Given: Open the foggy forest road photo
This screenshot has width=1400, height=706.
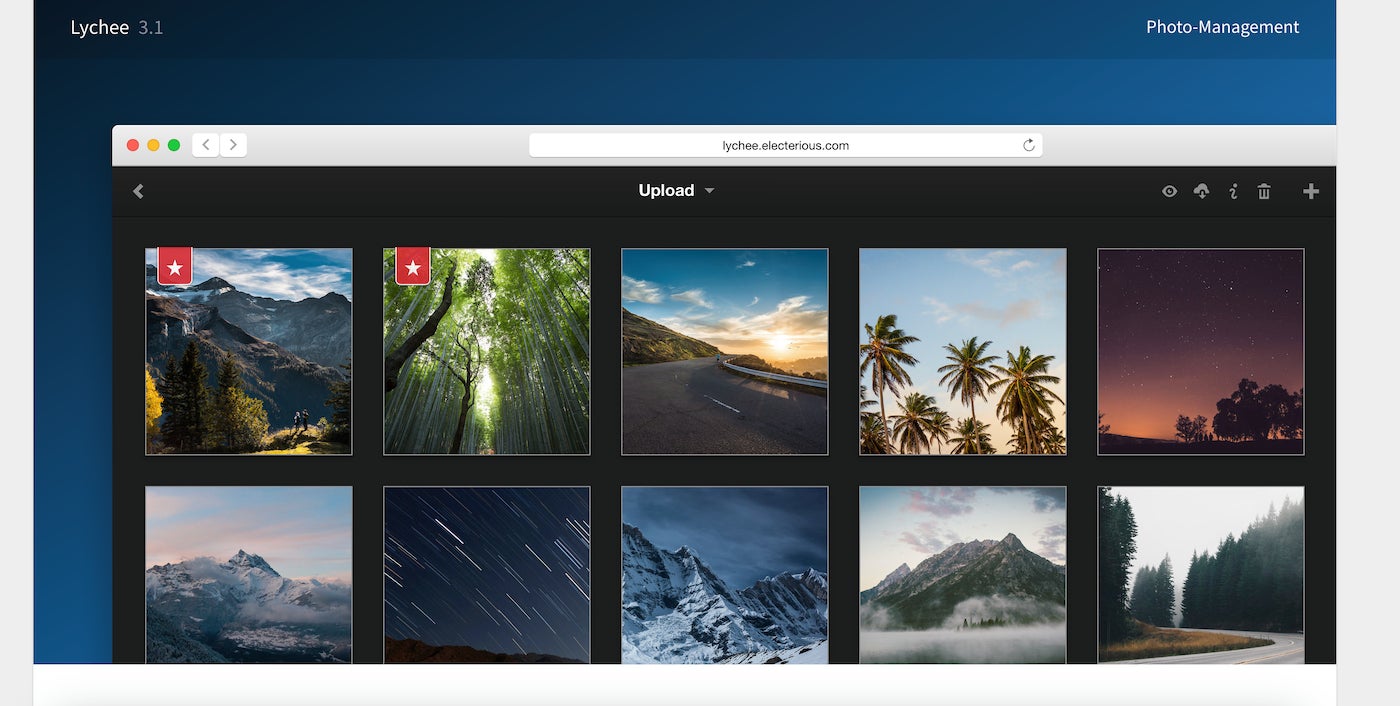Looking at the screenshot, I should (x=1201, y=575).
